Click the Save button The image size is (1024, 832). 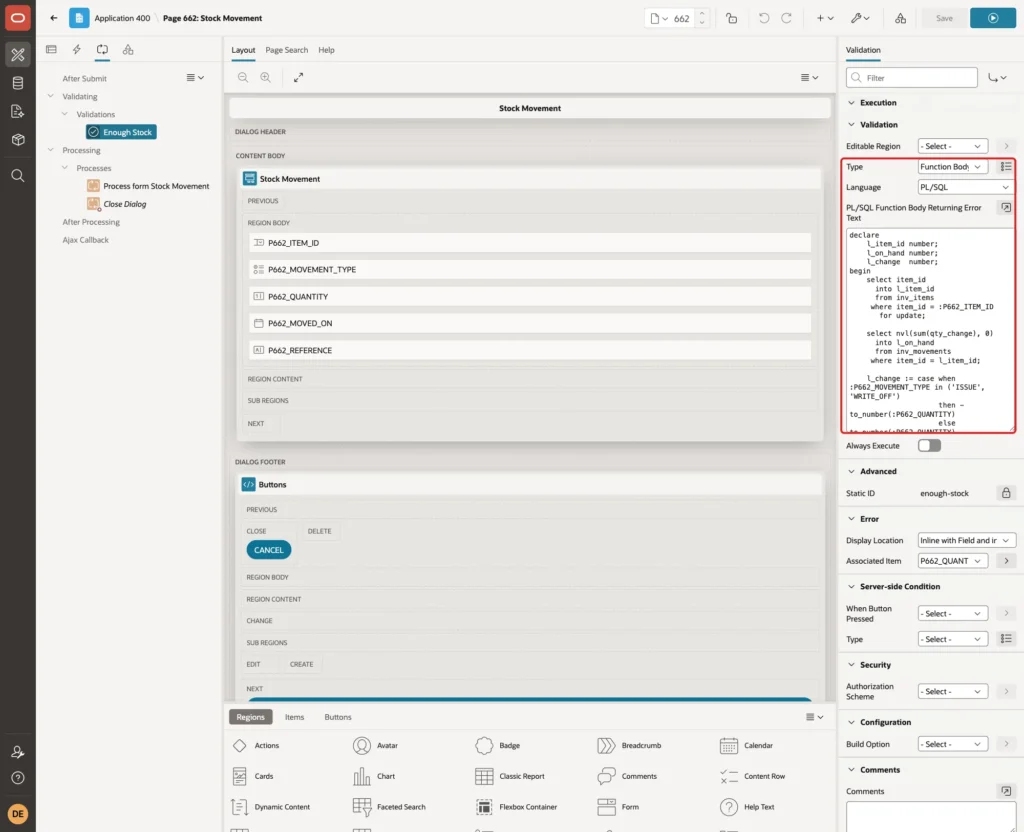tap(944, 18)
